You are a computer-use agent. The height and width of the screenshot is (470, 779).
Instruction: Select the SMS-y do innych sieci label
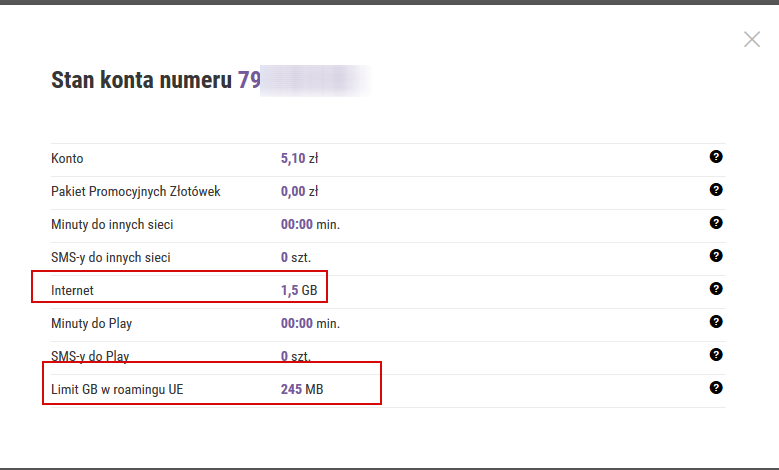pos(110,257)
